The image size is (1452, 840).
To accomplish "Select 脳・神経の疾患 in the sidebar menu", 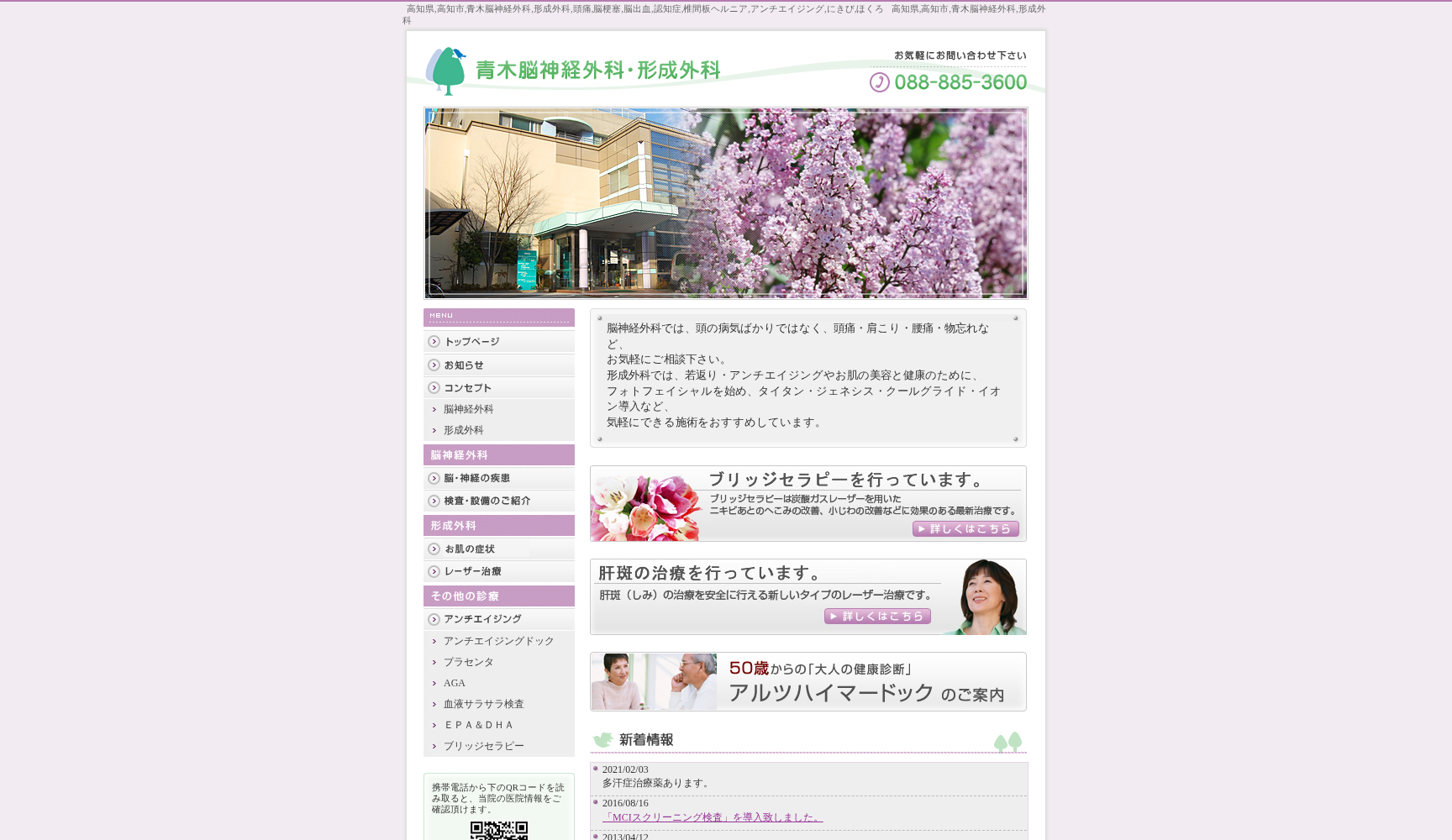I will coord(477,478).
